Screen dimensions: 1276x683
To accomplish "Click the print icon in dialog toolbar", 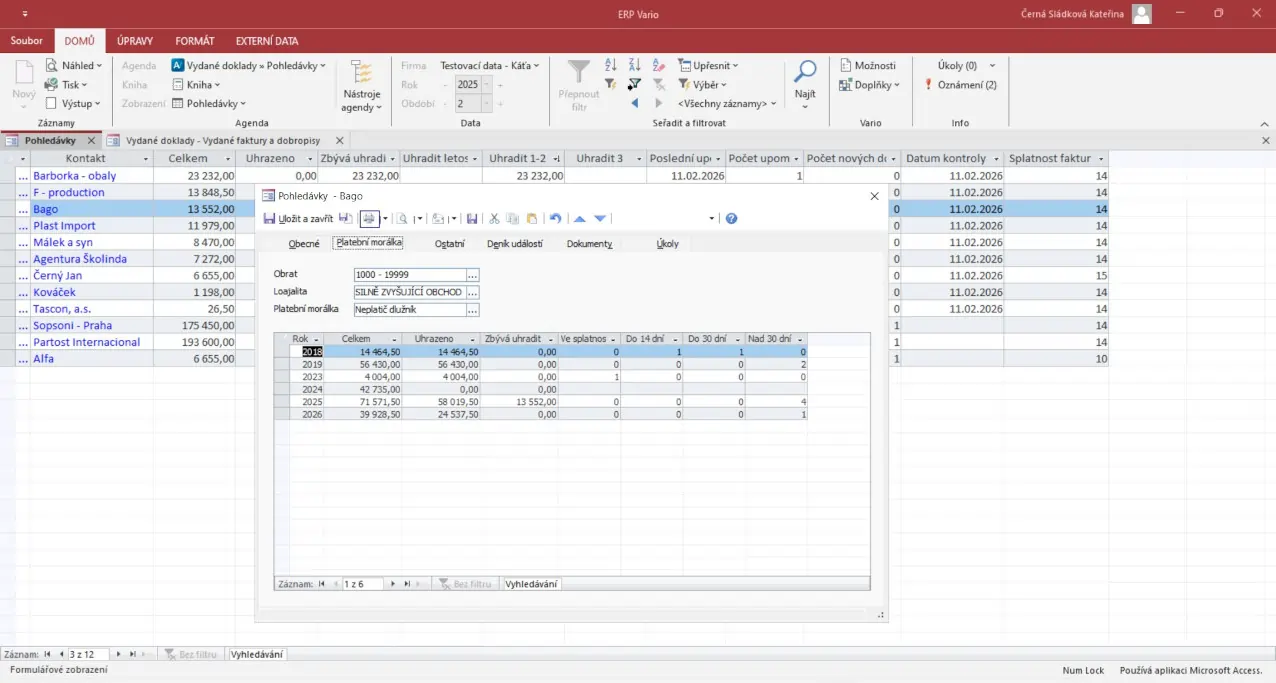I will [x=369, y=218].
